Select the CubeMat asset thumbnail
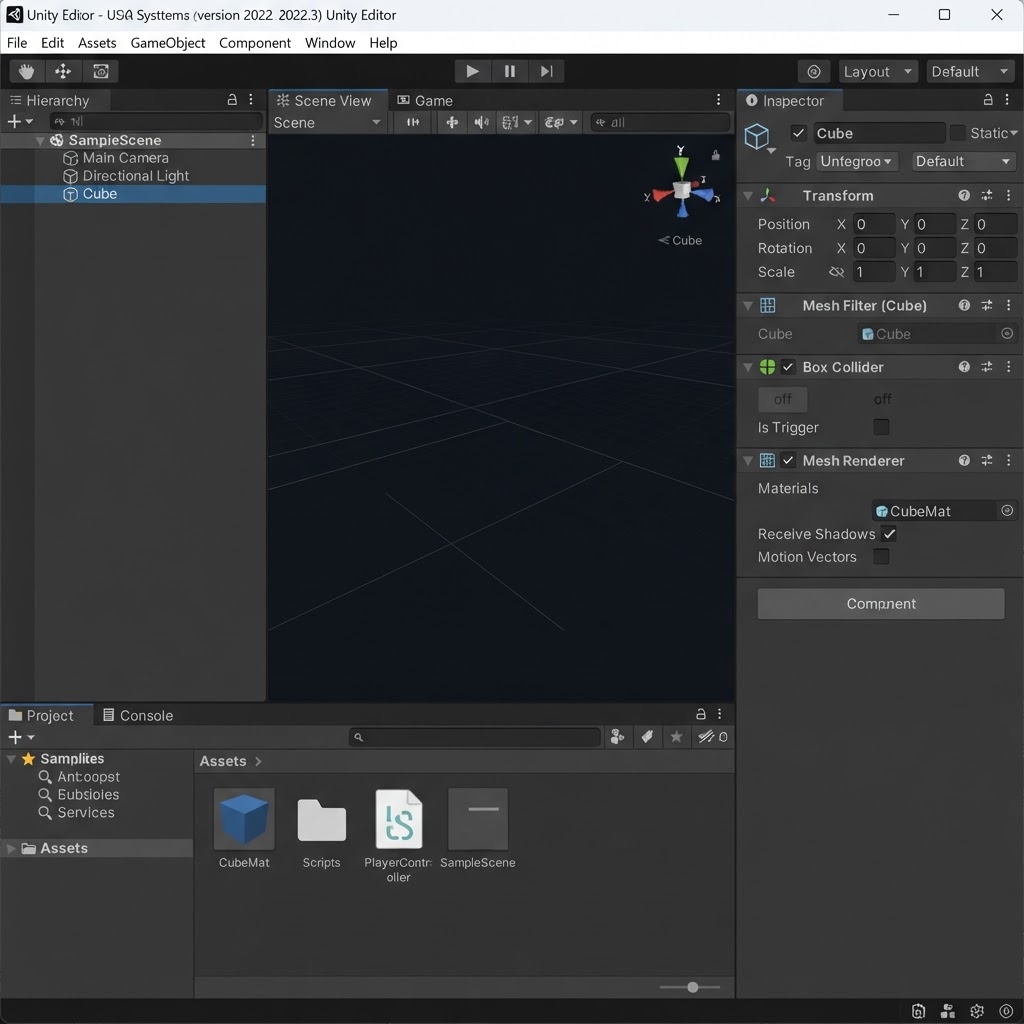The height and width of the screenshot is (1024, 1024). click(x=244, y=819)
